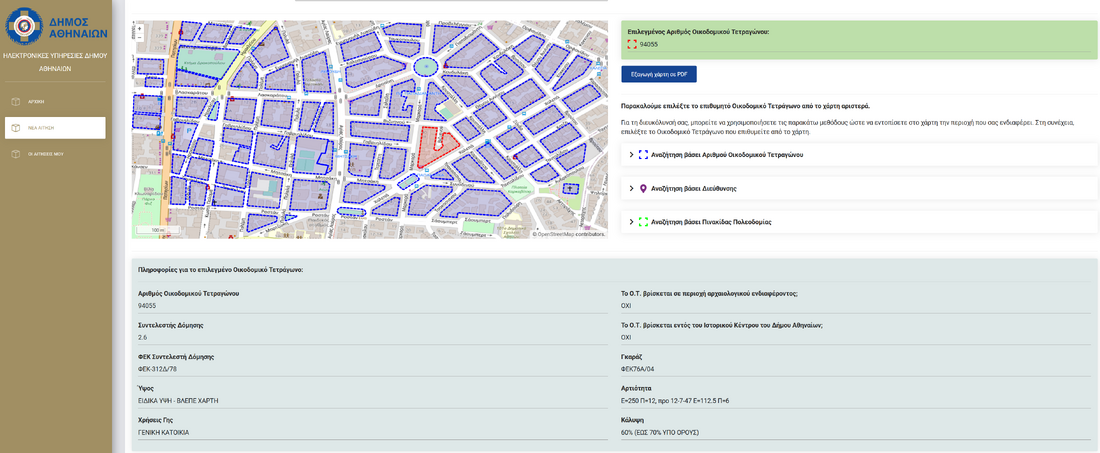The width and height of the screenshot is (1100, 453).
Task: Click the box icon next to ΑΡΧΙΚΗ
Action: [16, 102]
